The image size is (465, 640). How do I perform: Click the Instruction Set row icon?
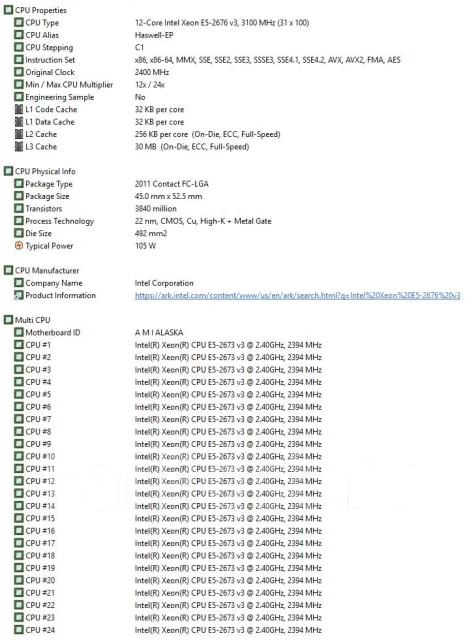(x=19, y=60)
